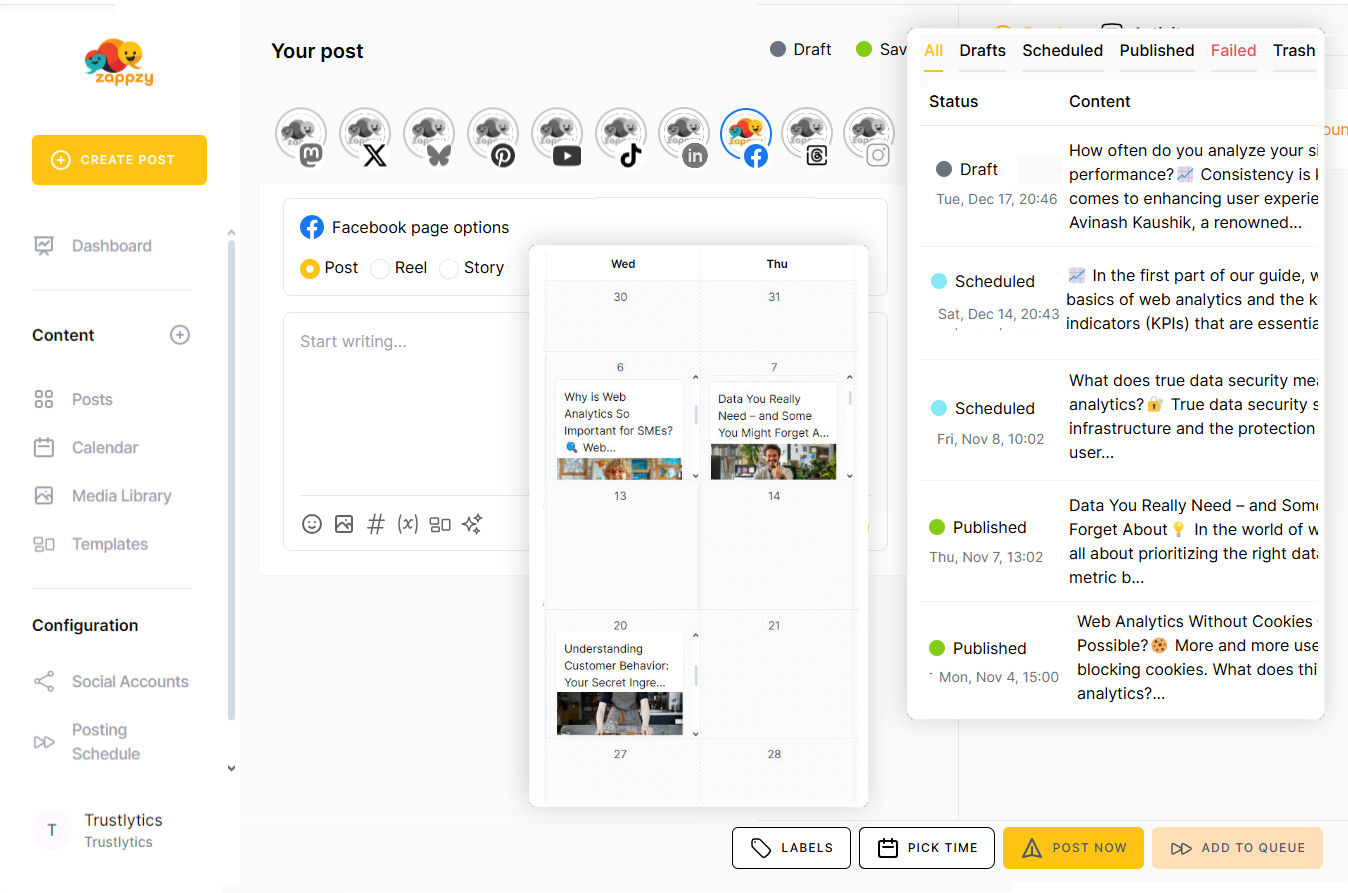Viewport: 1348px width, 893px height.
Task: Click down arrow in Wed 20 calendar cell
Action: [x=696, y=735]
